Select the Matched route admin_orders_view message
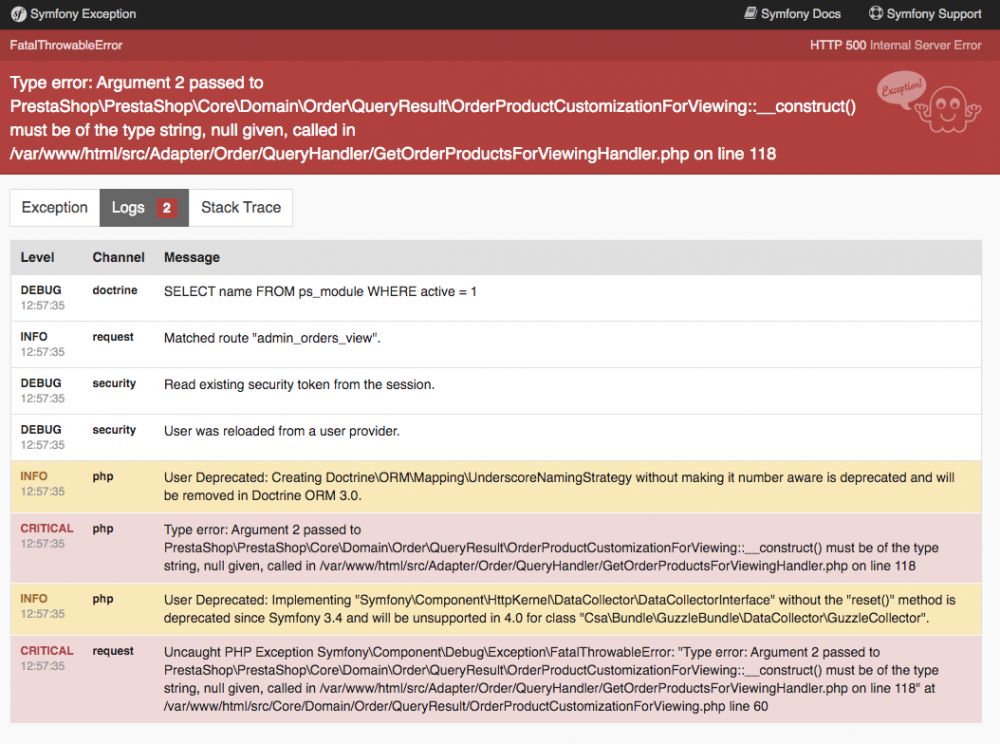The width and height of the screenshot is (1000, 744). 272,339
